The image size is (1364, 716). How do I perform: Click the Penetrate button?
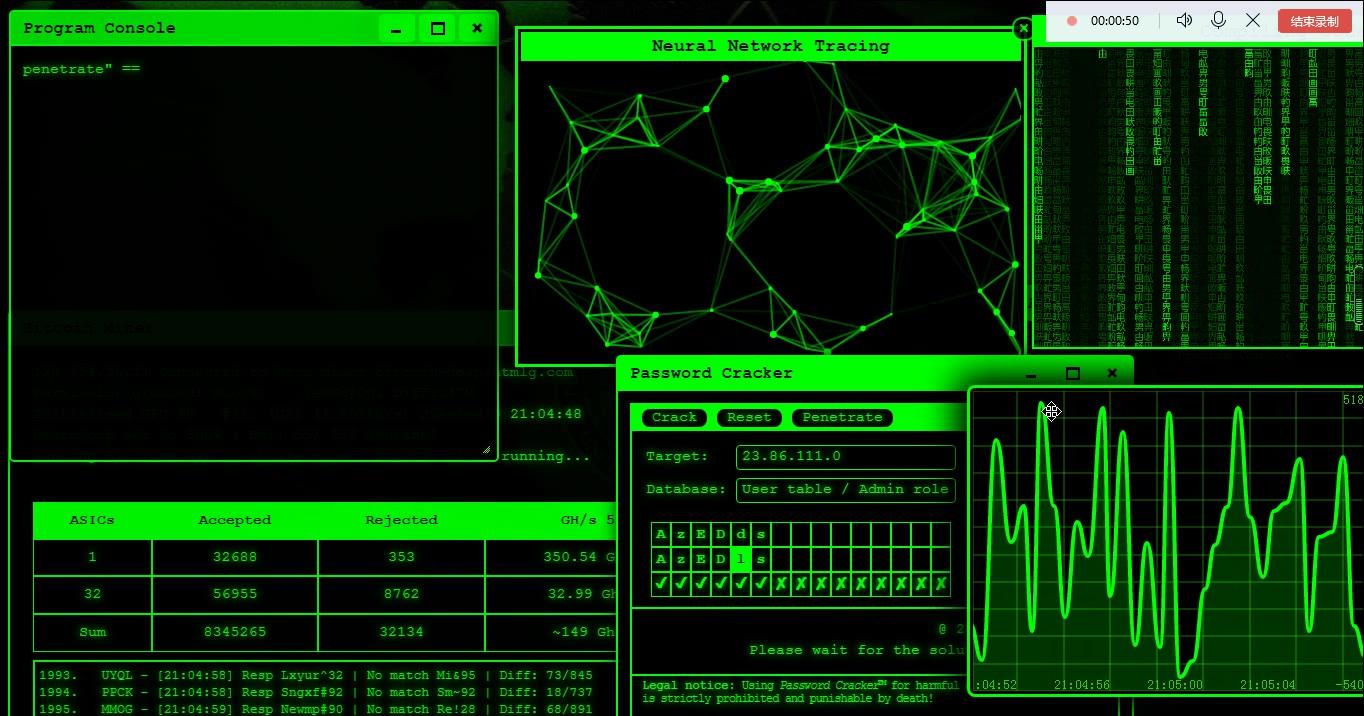pyautogui.click(x=842, y=417)
